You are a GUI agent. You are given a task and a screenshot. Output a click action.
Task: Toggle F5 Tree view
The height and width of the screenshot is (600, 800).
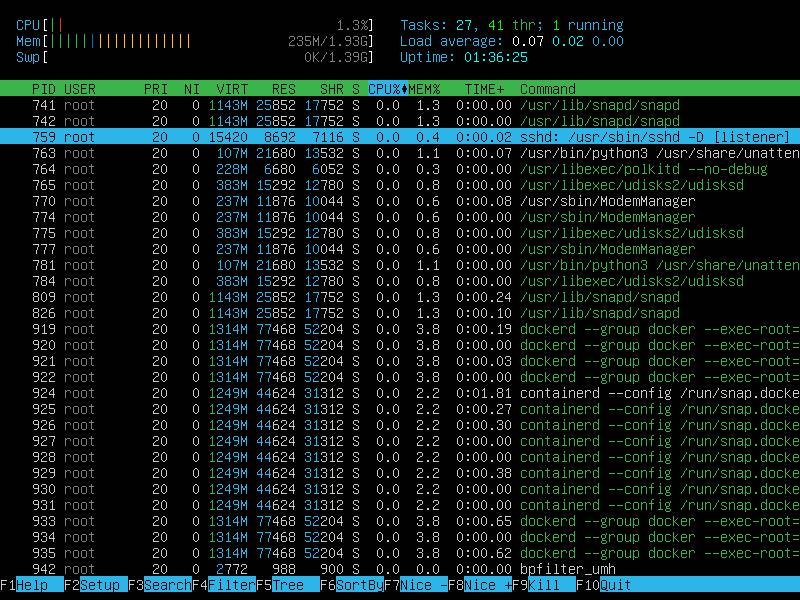287,585
